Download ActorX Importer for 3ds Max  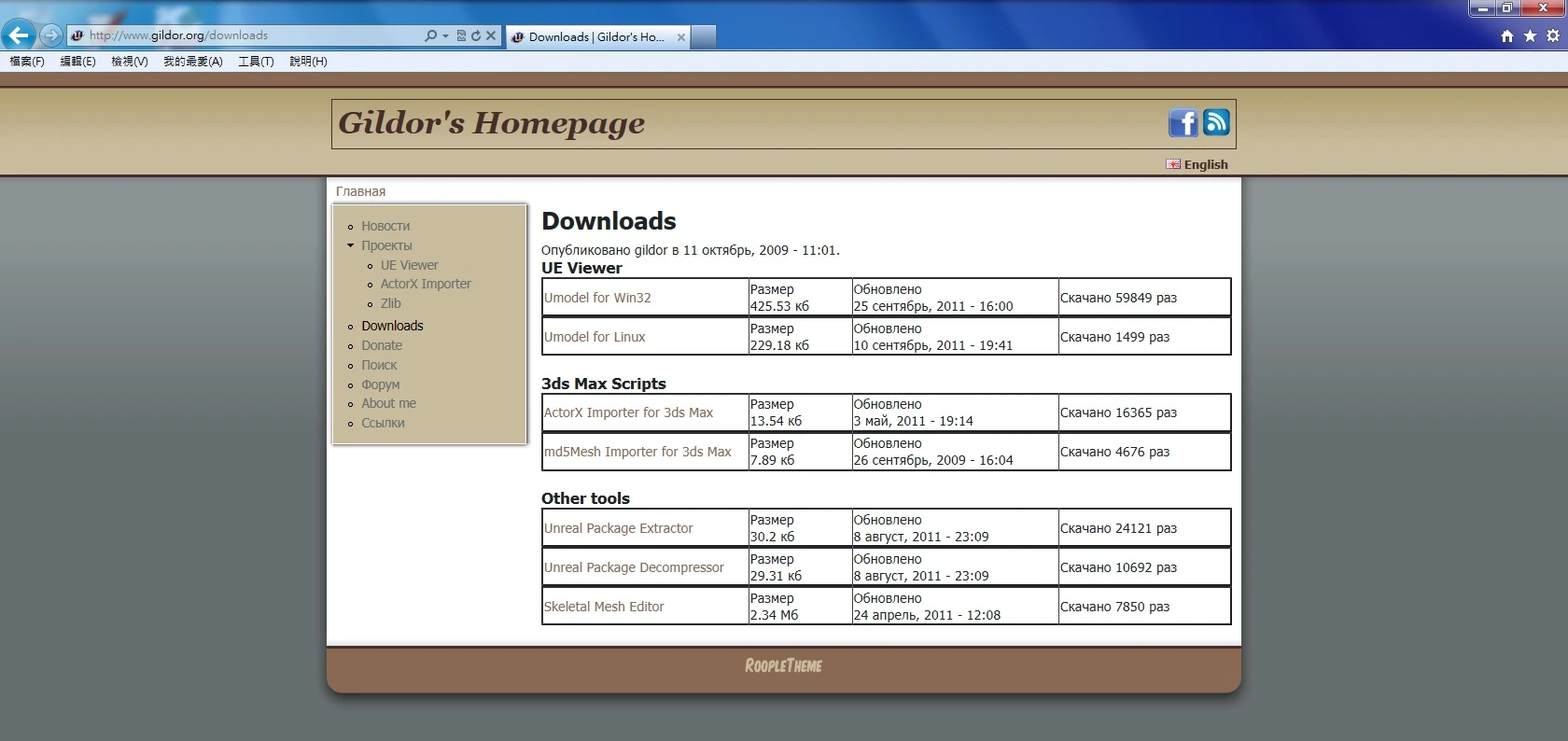(x=628, y=412)
